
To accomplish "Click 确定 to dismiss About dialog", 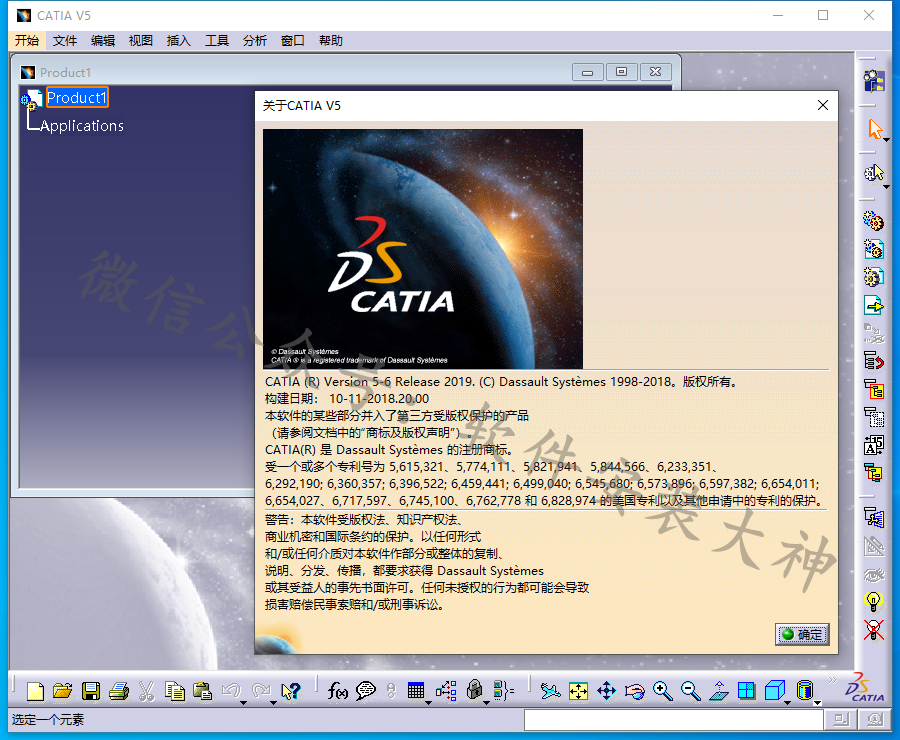I will click(x=802, y=634).
